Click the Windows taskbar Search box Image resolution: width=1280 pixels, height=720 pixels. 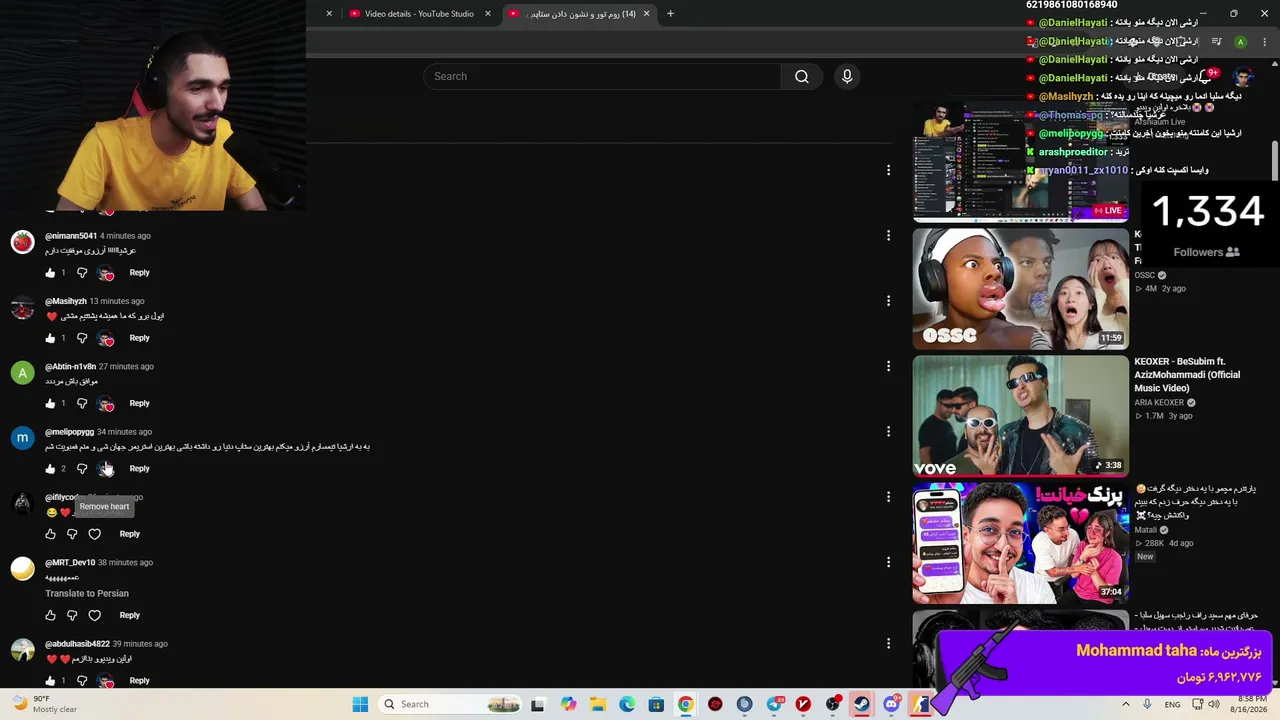[x=451, y=705]
